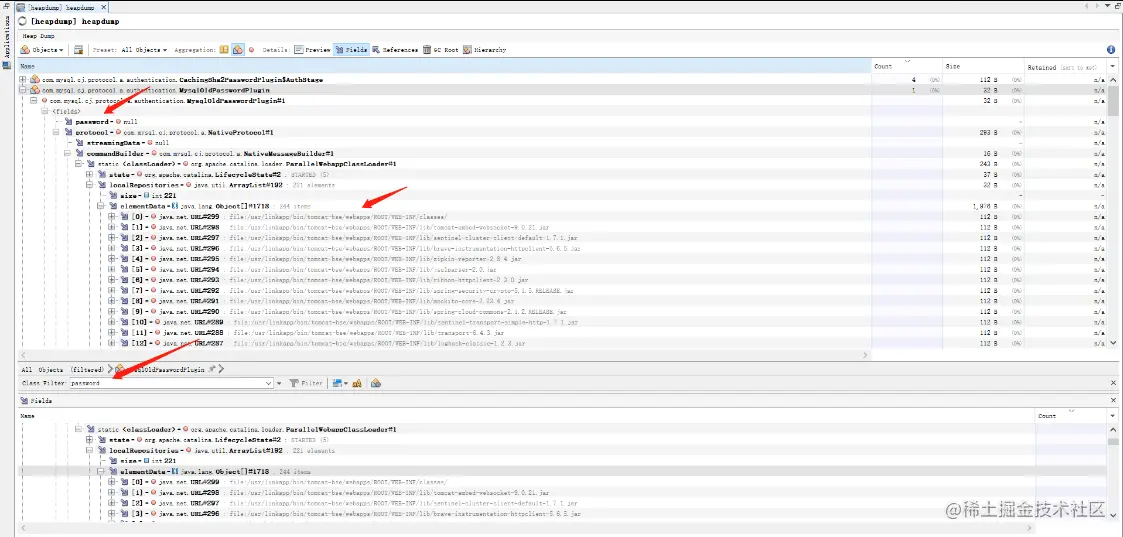Collapse the commandBuilder NativeMessageBuilder#1 field
This screenshot has height=537, width=1123.
[68, 153]
